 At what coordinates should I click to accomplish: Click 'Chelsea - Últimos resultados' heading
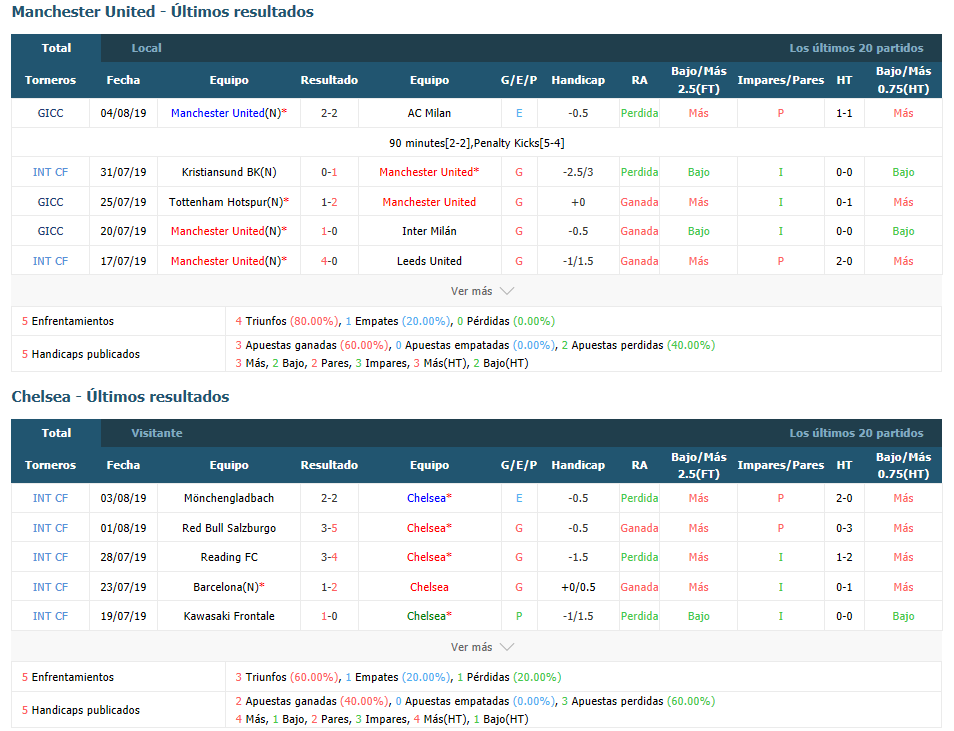tap(120, 397)
